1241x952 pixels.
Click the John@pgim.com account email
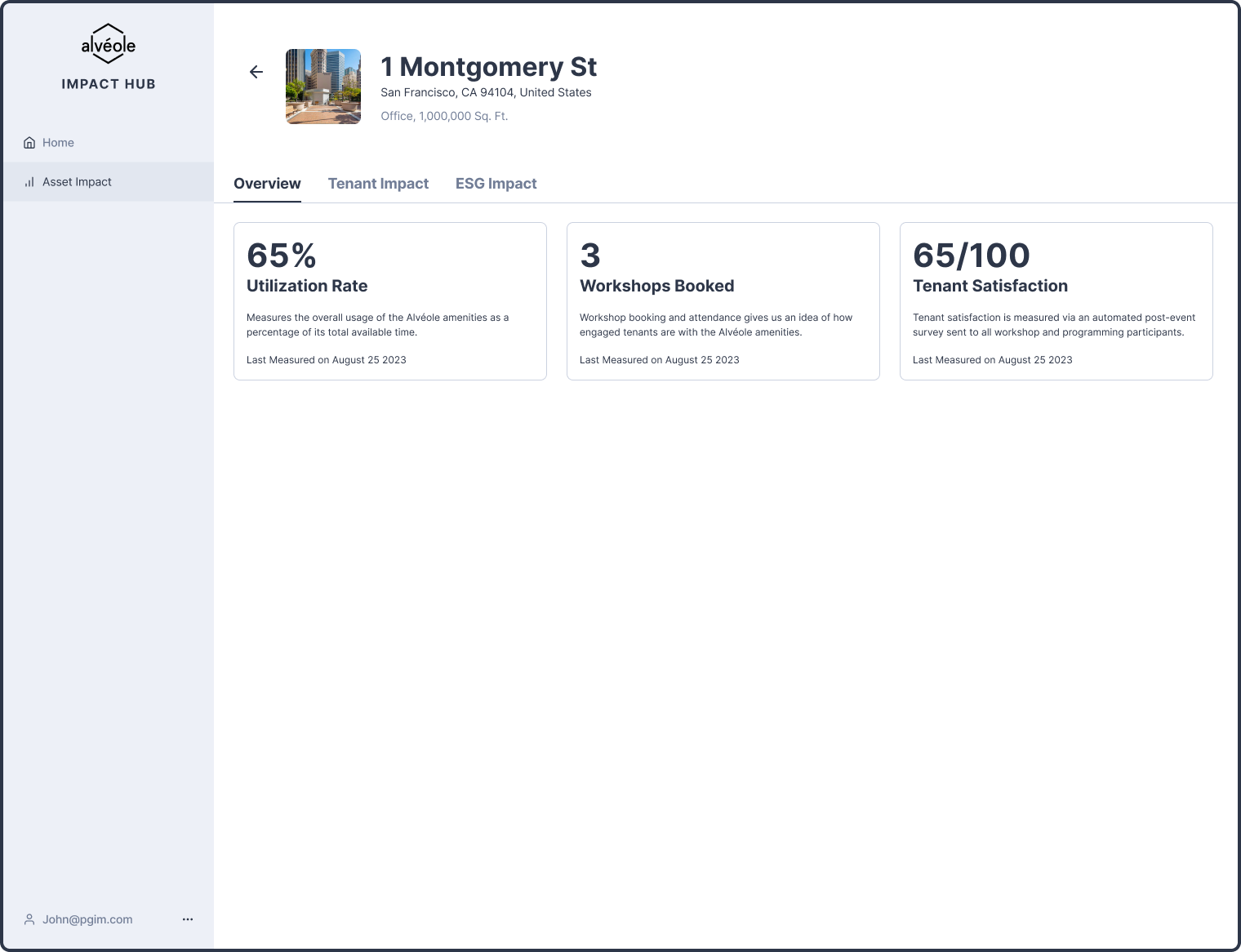click(87, 919)
